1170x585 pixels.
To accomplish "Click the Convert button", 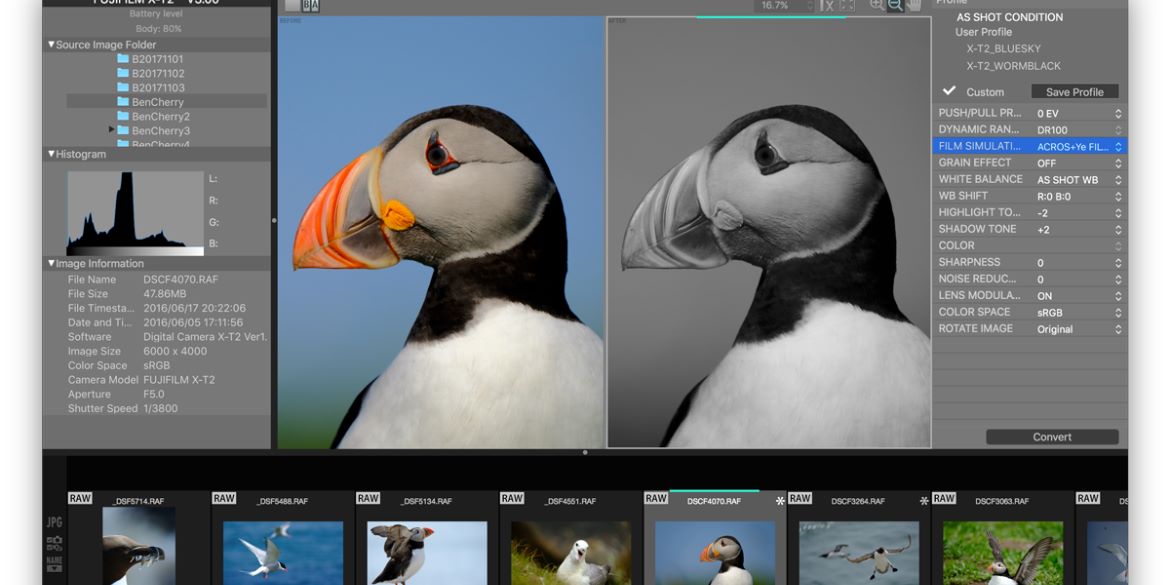I will 1052,437.
